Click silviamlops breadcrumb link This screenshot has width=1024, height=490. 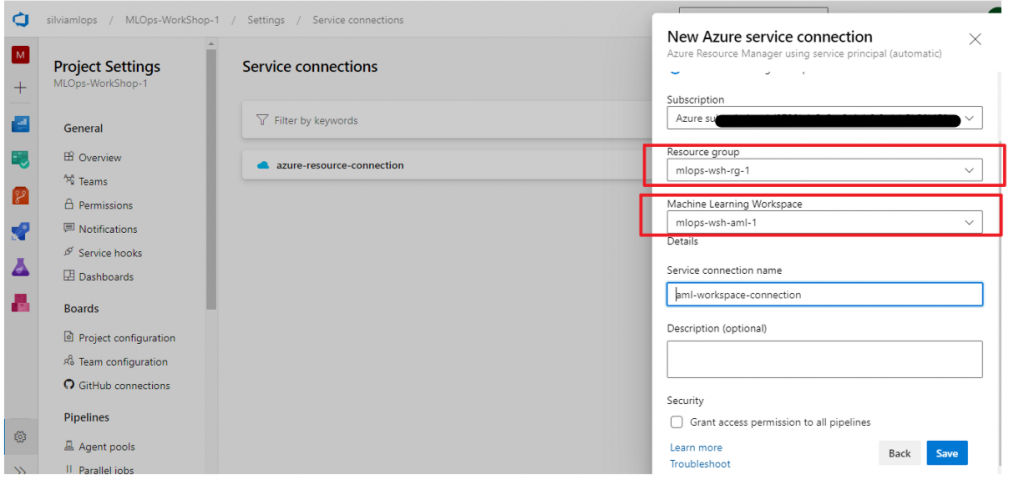(x=72, y=20)
